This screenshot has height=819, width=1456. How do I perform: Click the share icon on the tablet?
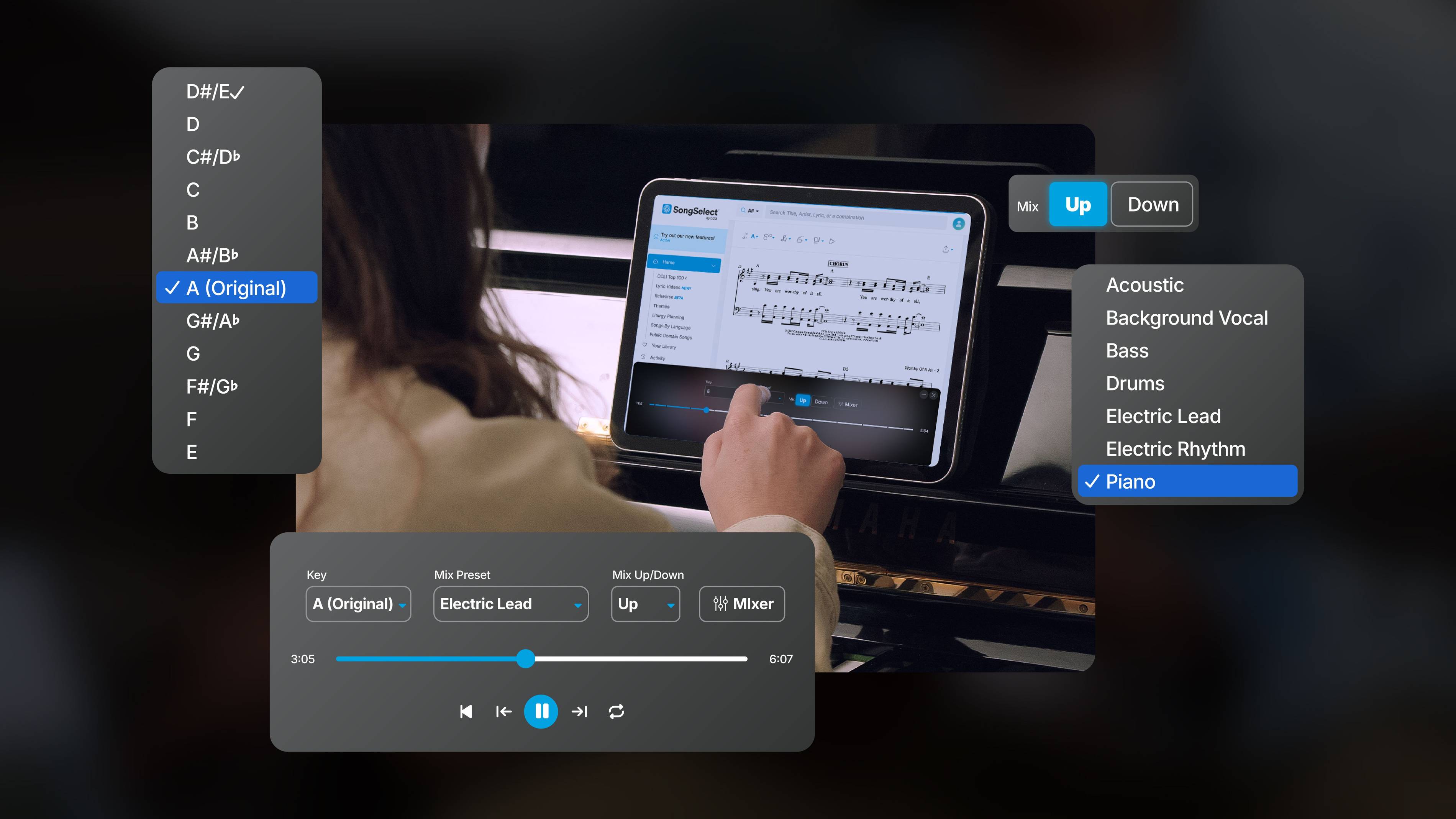946,249
